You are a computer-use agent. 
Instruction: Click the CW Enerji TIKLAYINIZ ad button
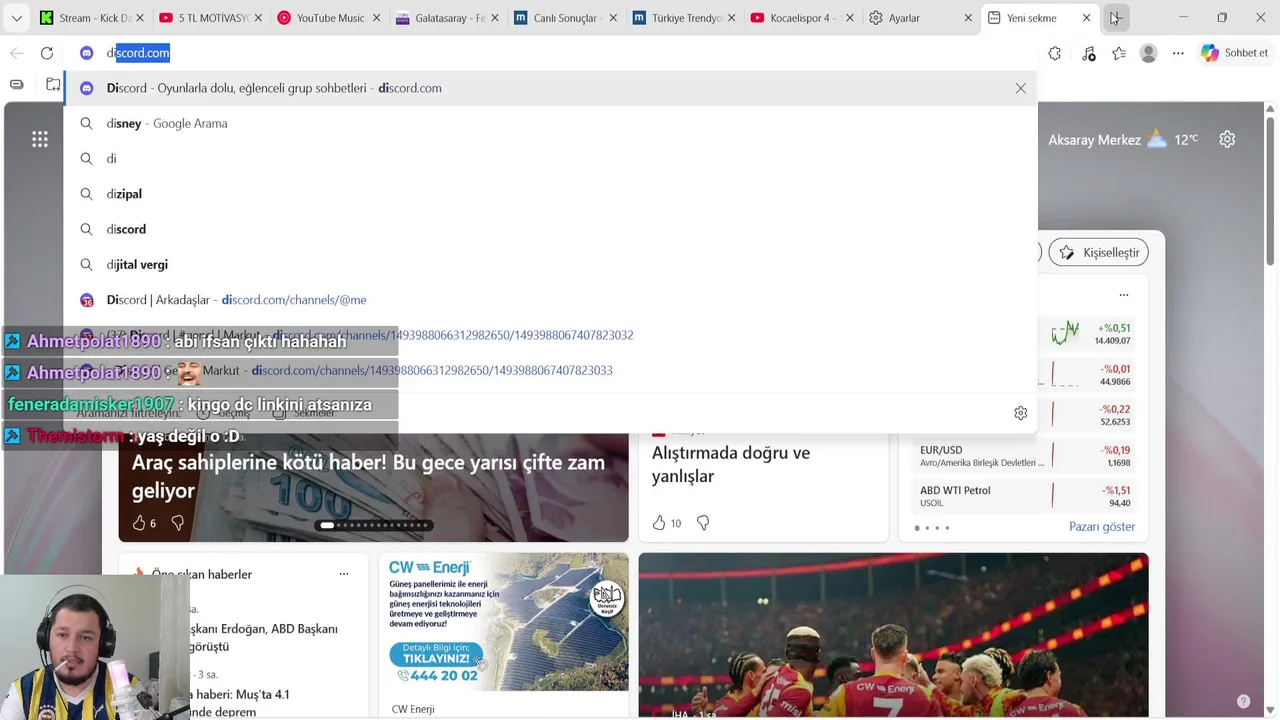[x=436, y=654]
